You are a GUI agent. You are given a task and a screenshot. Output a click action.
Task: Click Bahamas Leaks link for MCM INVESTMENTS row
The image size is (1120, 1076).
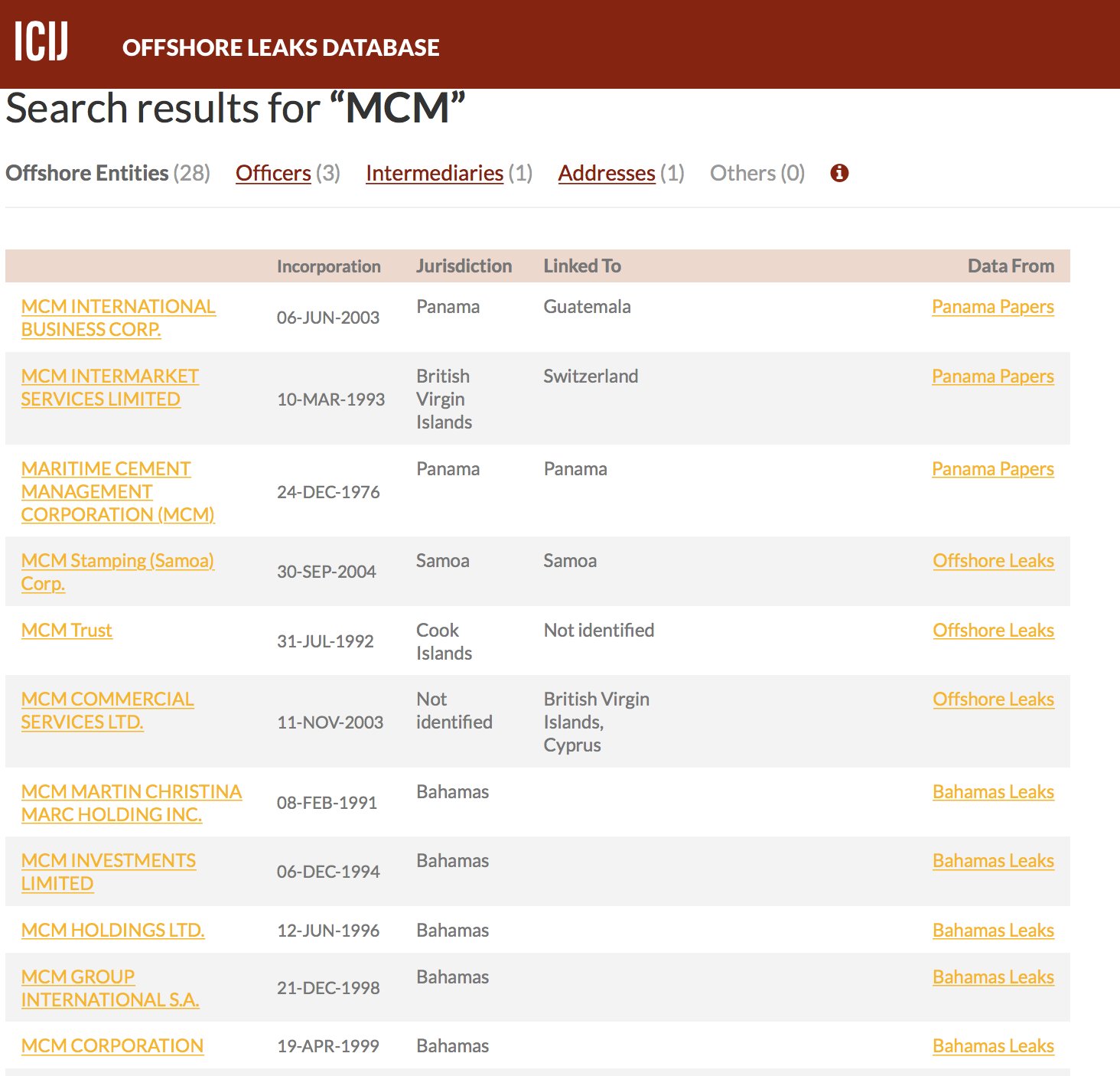tap(994, 860)
